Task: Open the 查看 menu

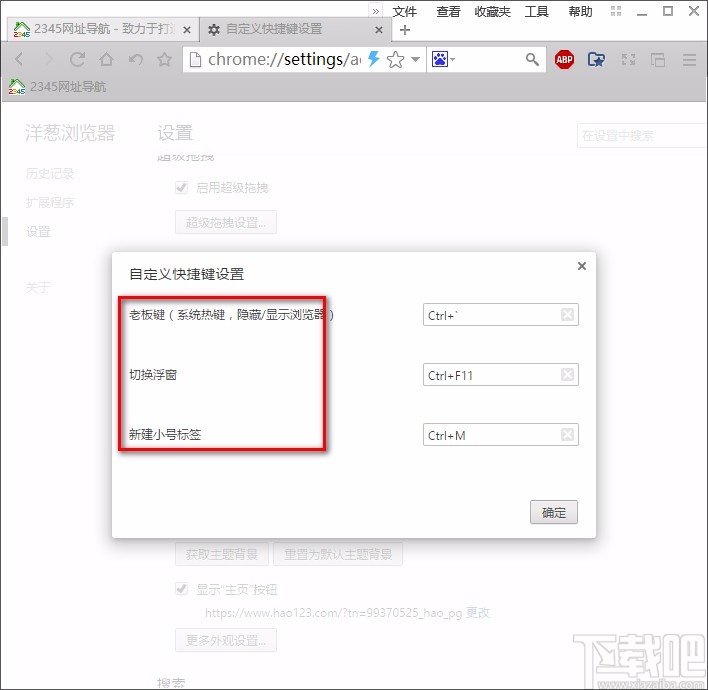Action: [x=448, y=11]
